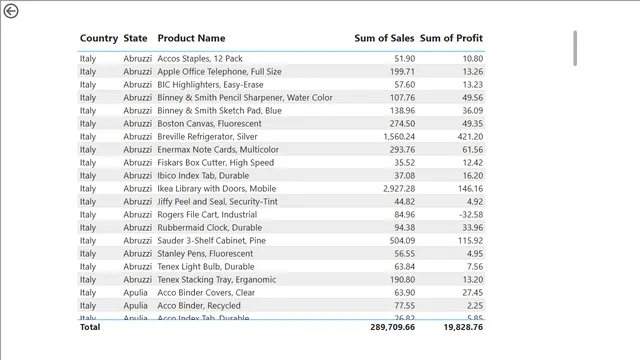Sort by Product Name column header
This screenshot has height=360, width=640.
pos(191,38)
